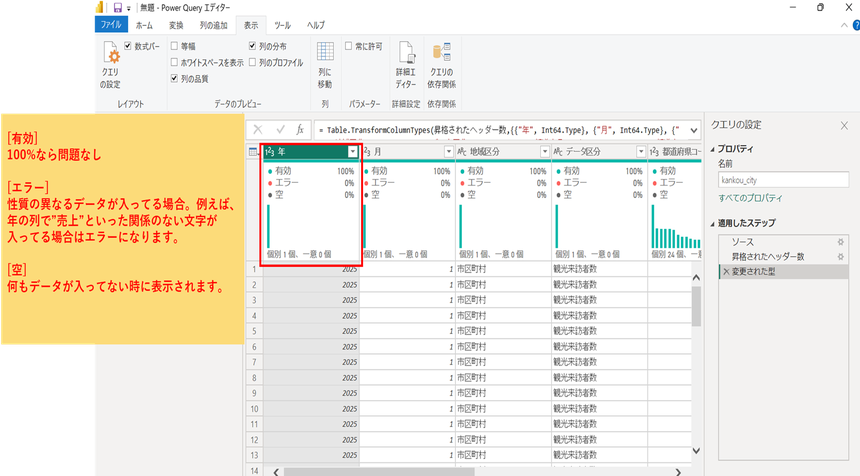Enable the 常に許可 checkbox
Viewport: 860px width, 476px height.
(348, 46)
